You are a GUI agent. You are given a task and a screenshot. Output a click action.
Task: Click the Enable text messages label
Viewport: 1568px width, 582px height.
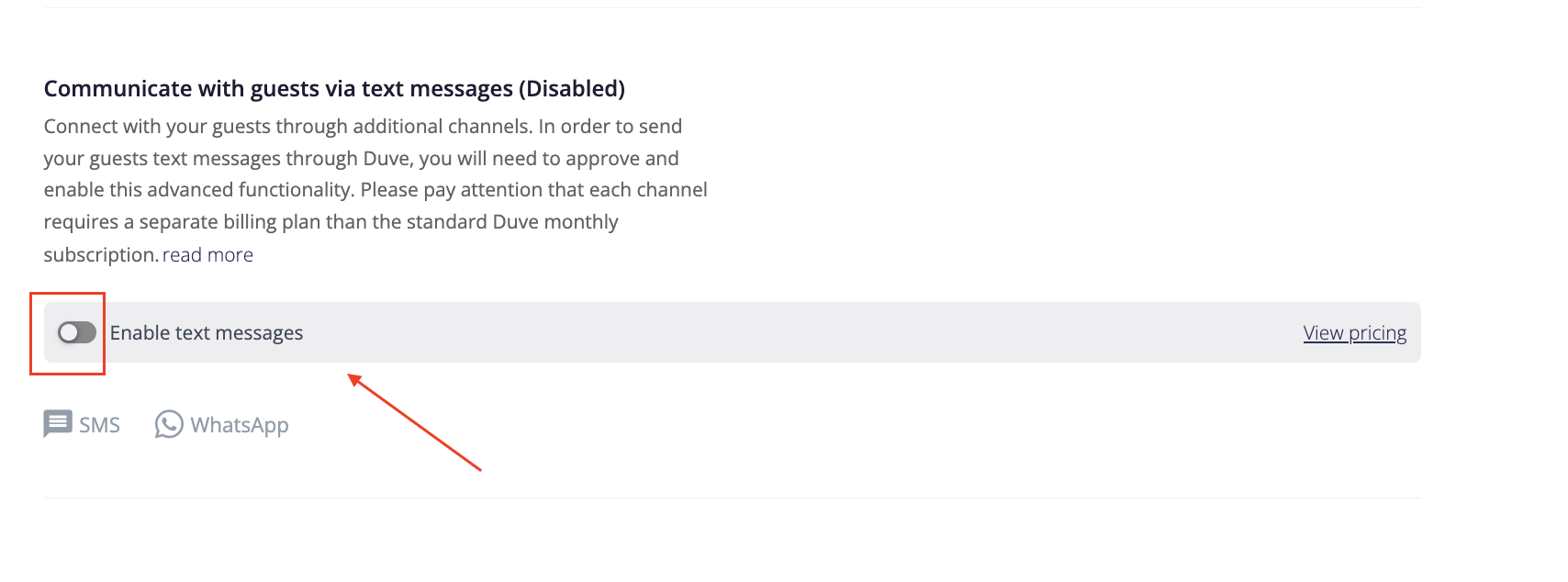207,333
